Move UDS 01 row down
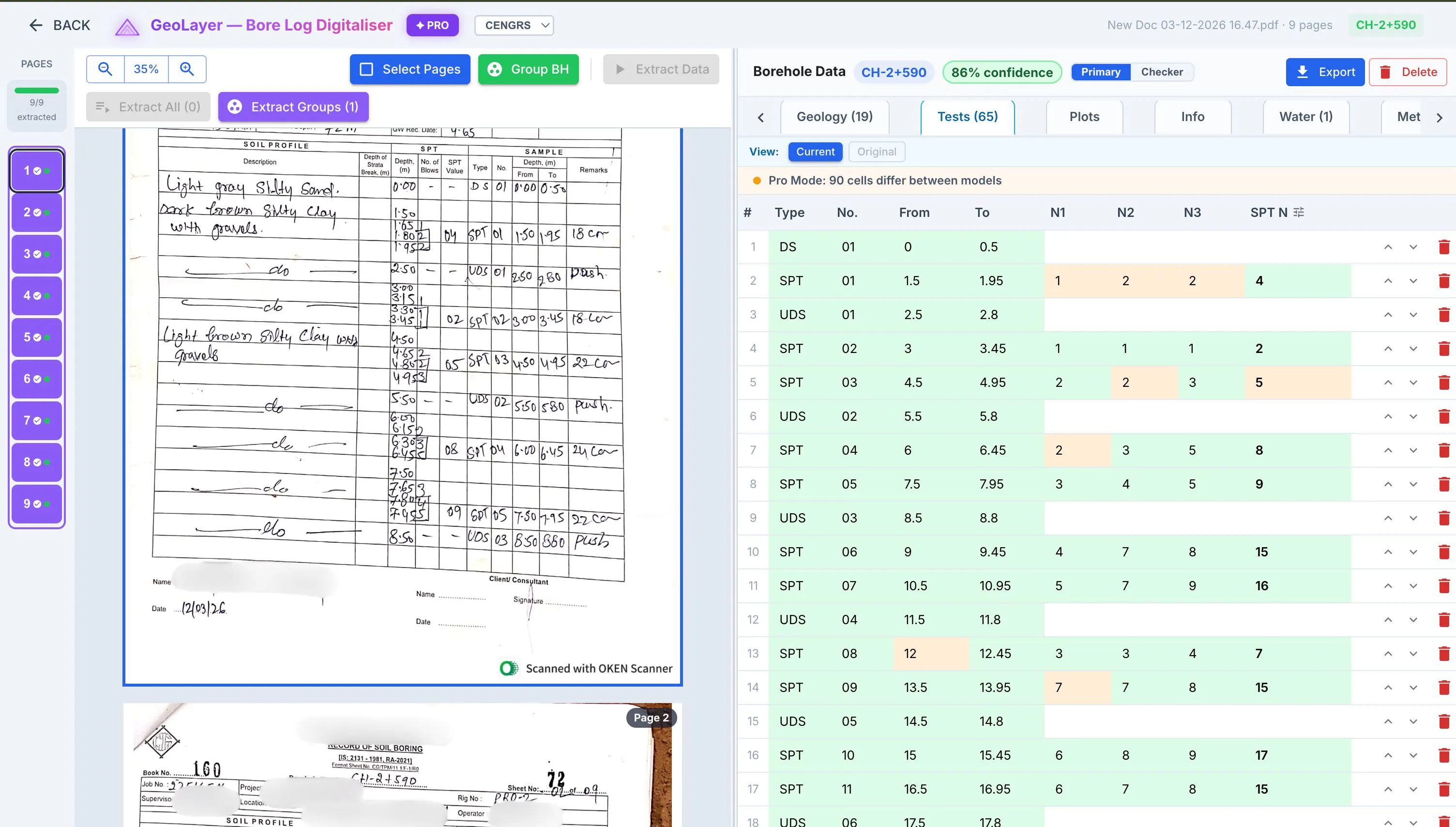The image size is (1456, 827). 1413,315
